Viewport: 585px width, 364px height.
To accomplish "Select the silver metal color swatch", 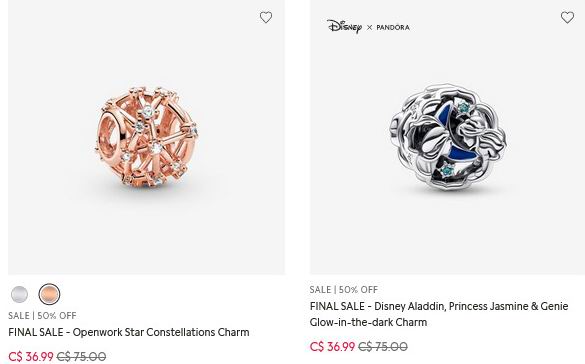I will [x=19, y=294].
